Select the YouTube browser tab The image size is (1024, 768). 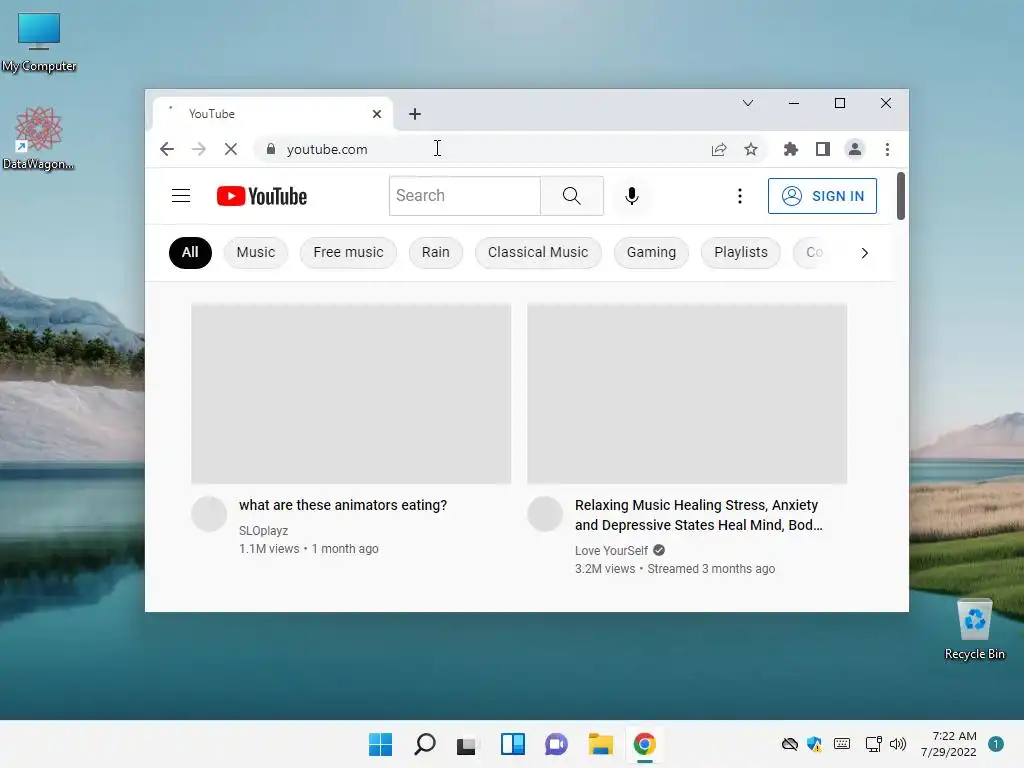[272, 114]
